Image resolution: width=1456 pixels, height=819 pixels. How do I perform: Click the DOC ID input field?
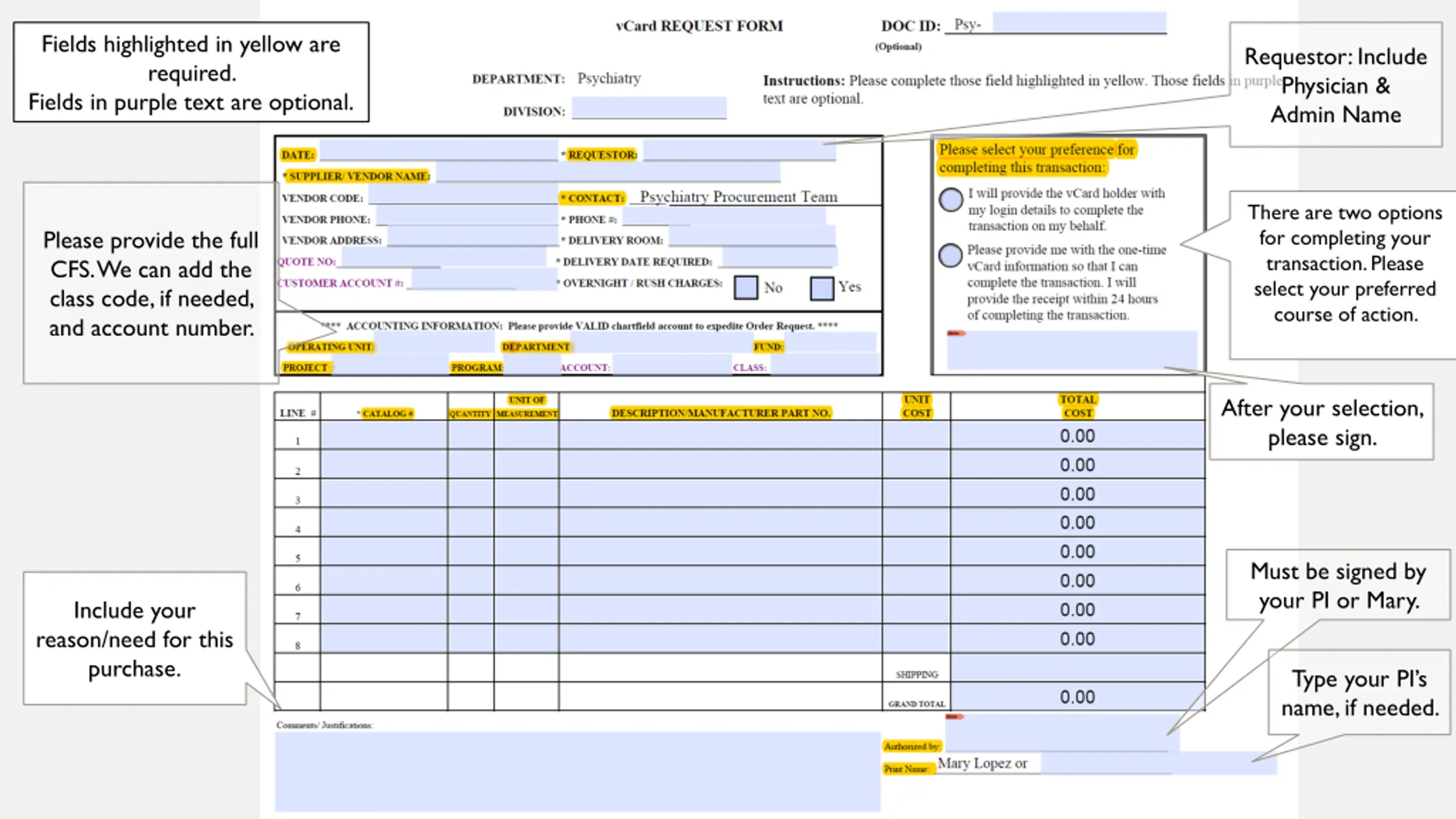pos(1079,23)
